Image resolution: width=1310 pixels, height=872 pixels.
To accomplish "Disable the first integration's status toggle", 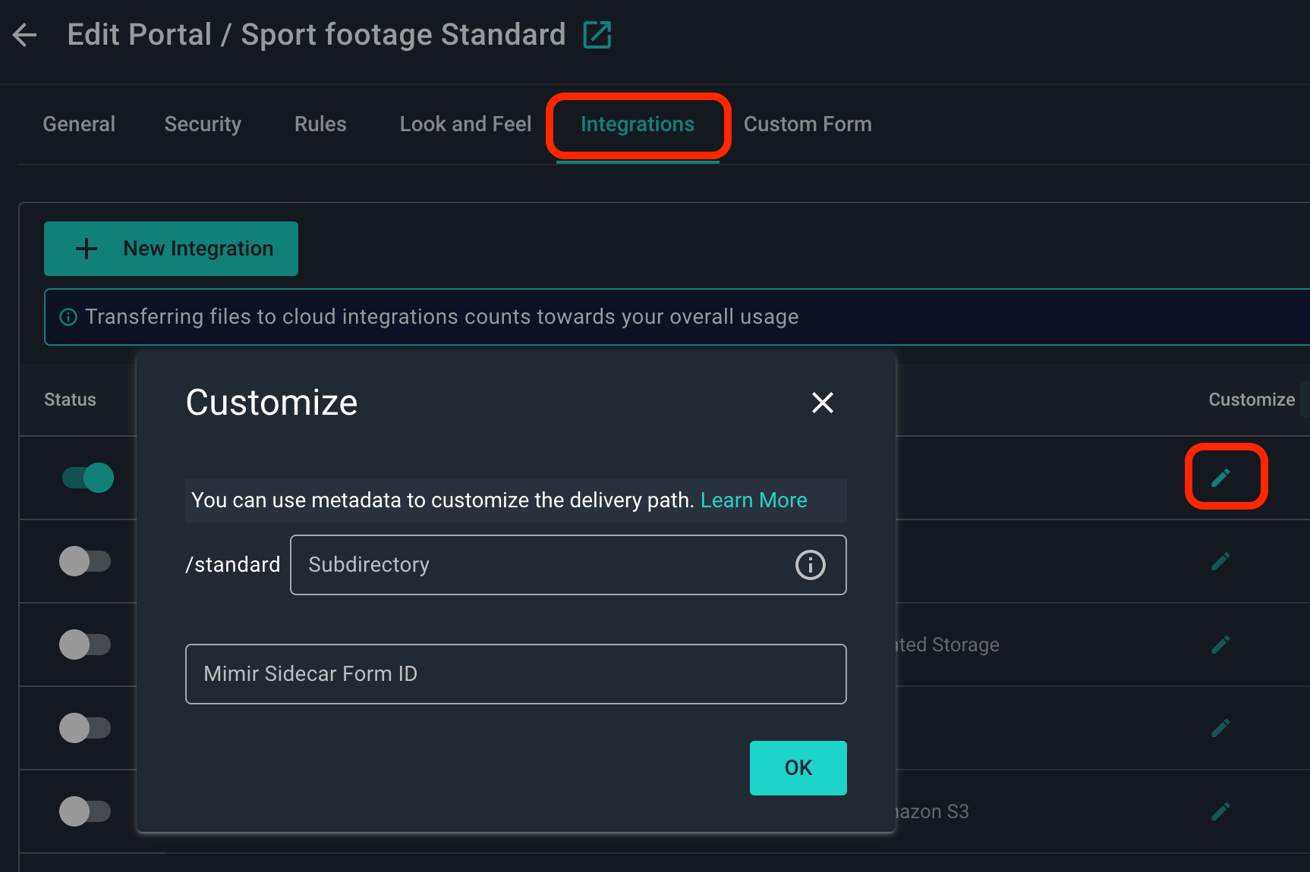I will (87, 477).
